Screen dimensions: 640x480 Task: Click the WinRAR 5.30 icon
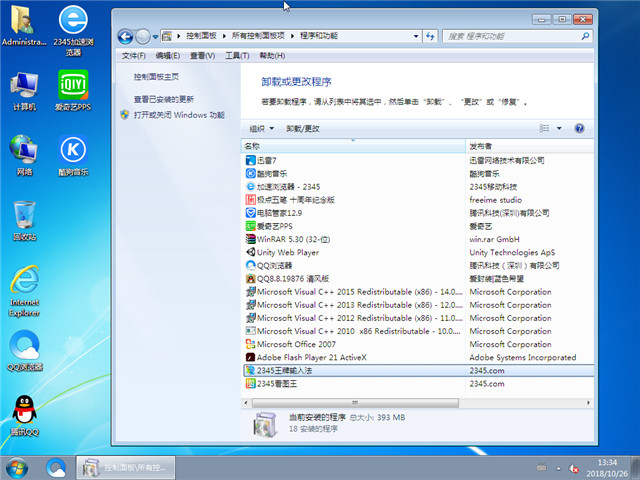point(250,239)
